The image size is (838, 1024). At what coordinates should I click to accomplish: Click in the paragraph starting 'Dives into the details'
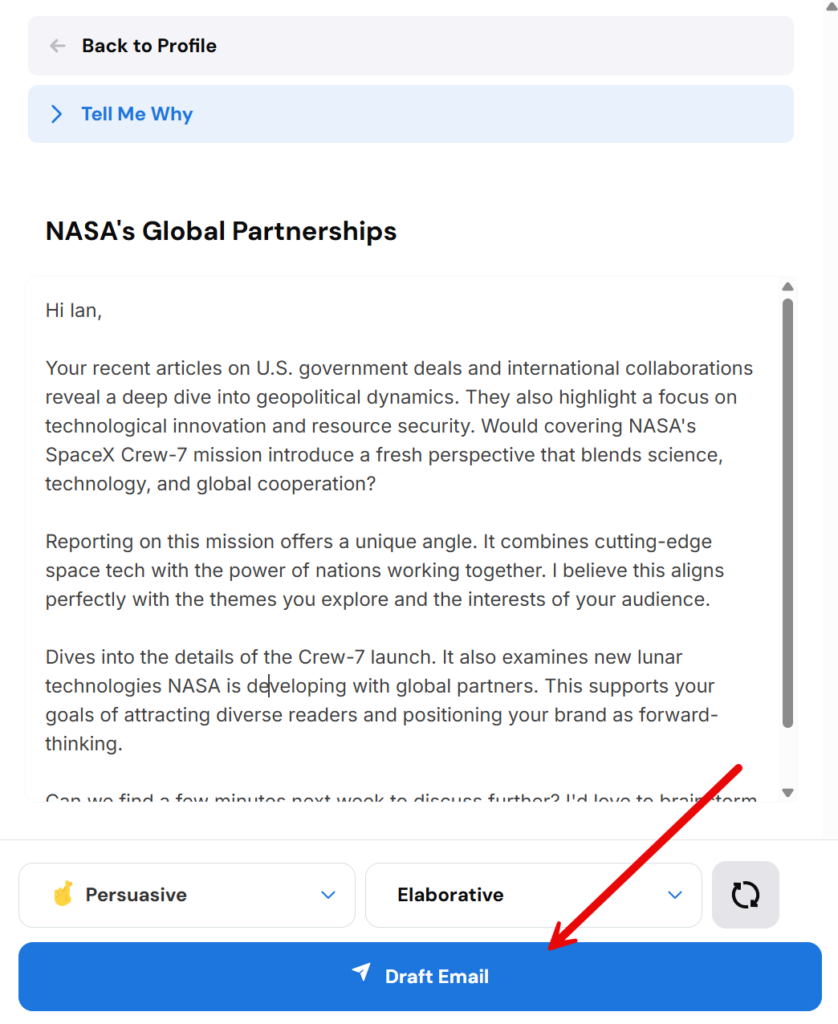381,700
